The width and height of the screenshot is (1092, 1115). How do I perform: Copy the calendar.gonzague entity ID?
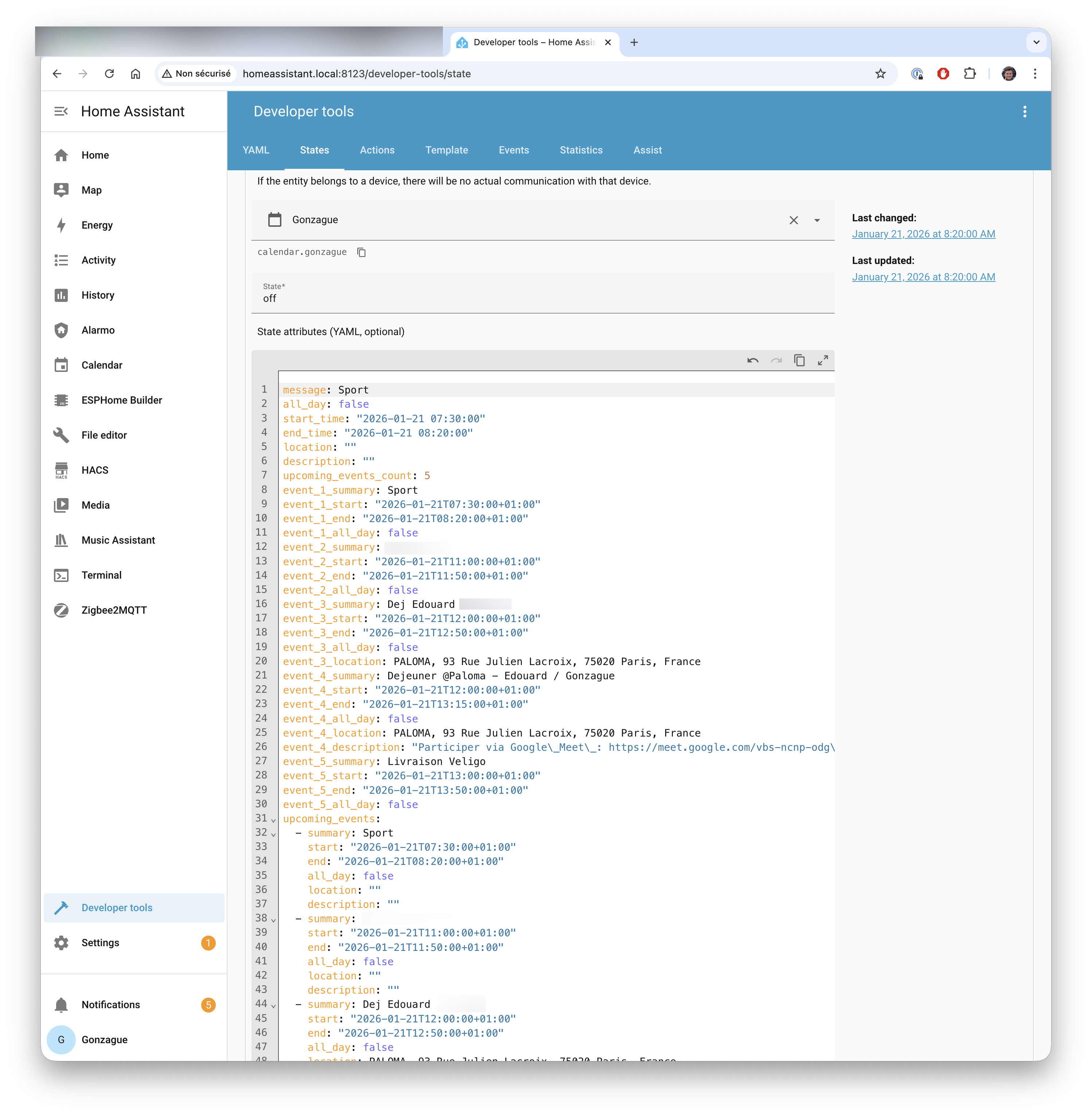point(361,252)
